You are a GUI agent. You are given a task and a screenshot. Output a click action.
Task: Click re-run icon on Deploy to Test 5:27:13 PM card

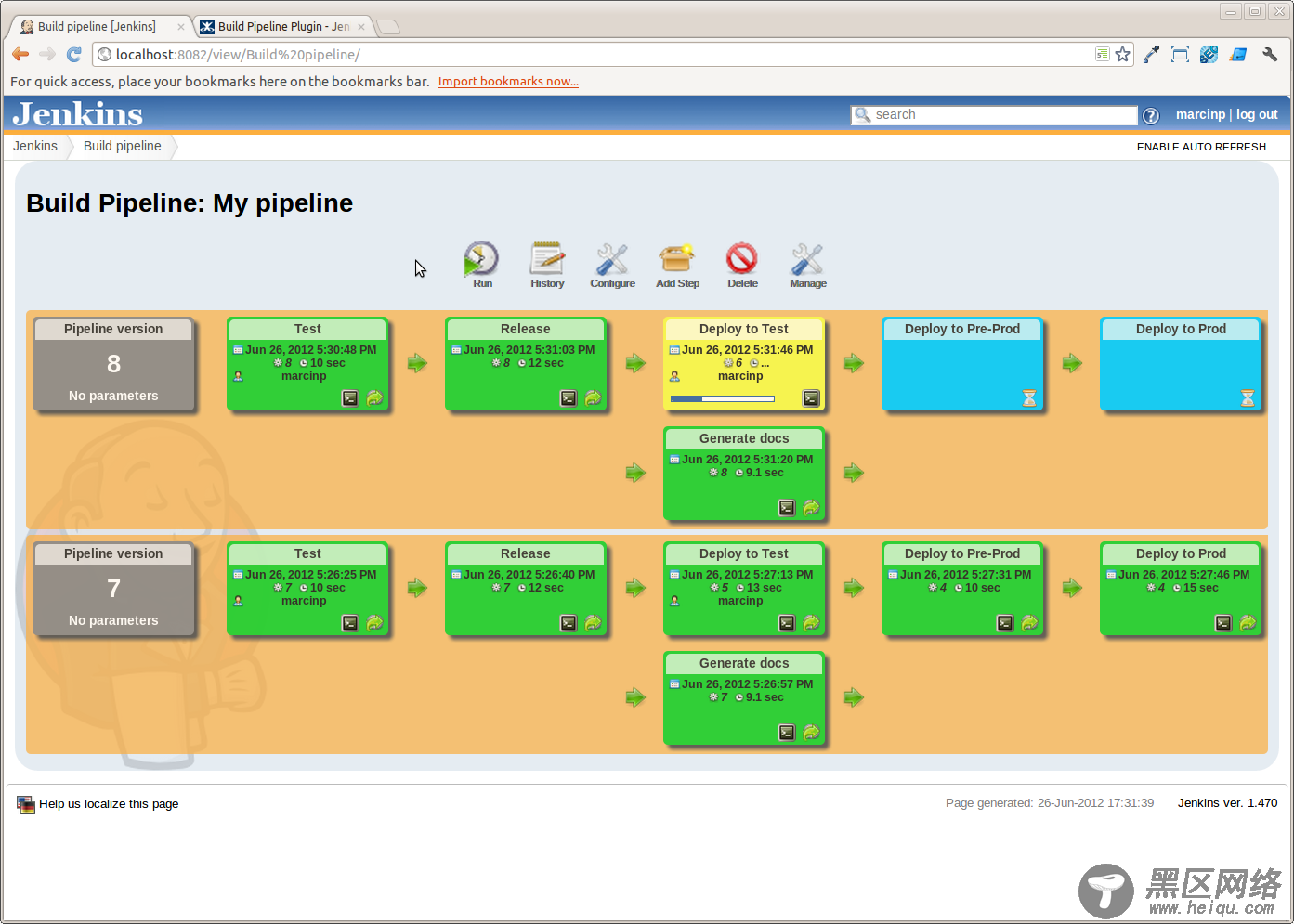point(811,623)
